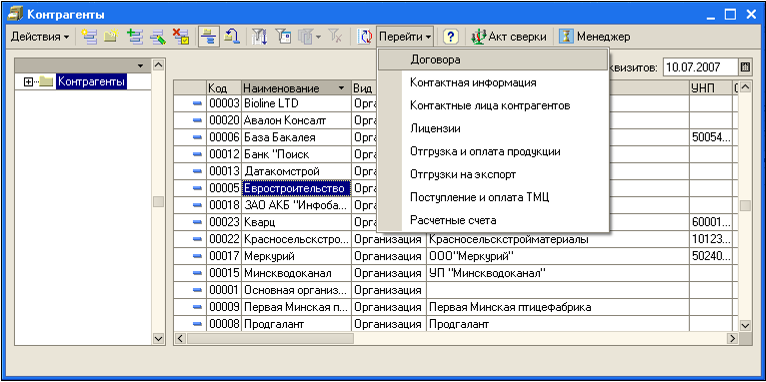Sort by the Наименование column header
Screen dimensions: 766x382
296,88
